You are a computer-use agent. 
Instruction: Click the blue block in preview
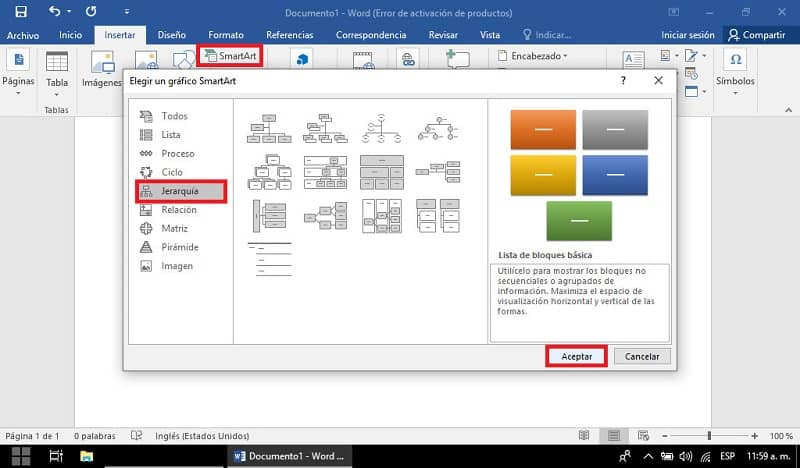615,175
